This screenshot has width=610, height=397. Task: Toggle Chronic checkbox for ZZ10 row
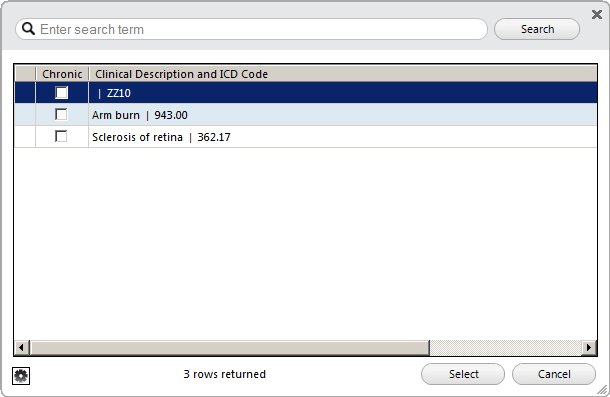pos(61,93)
